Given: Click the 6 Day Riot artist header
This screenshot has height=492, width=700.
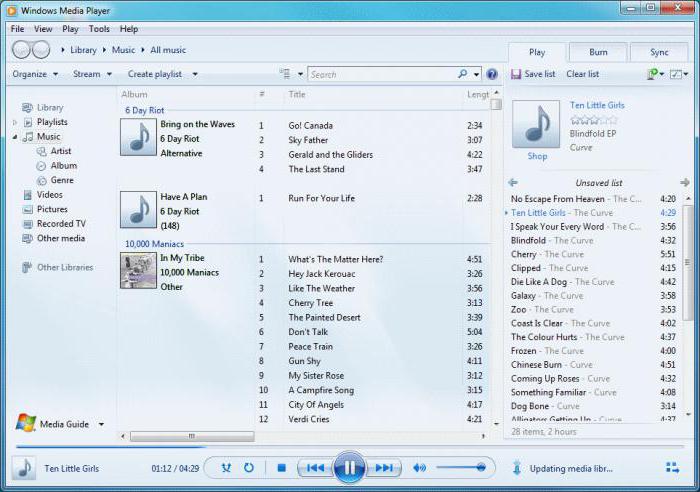Looking at the screenshot, I should tap(145, 110).
